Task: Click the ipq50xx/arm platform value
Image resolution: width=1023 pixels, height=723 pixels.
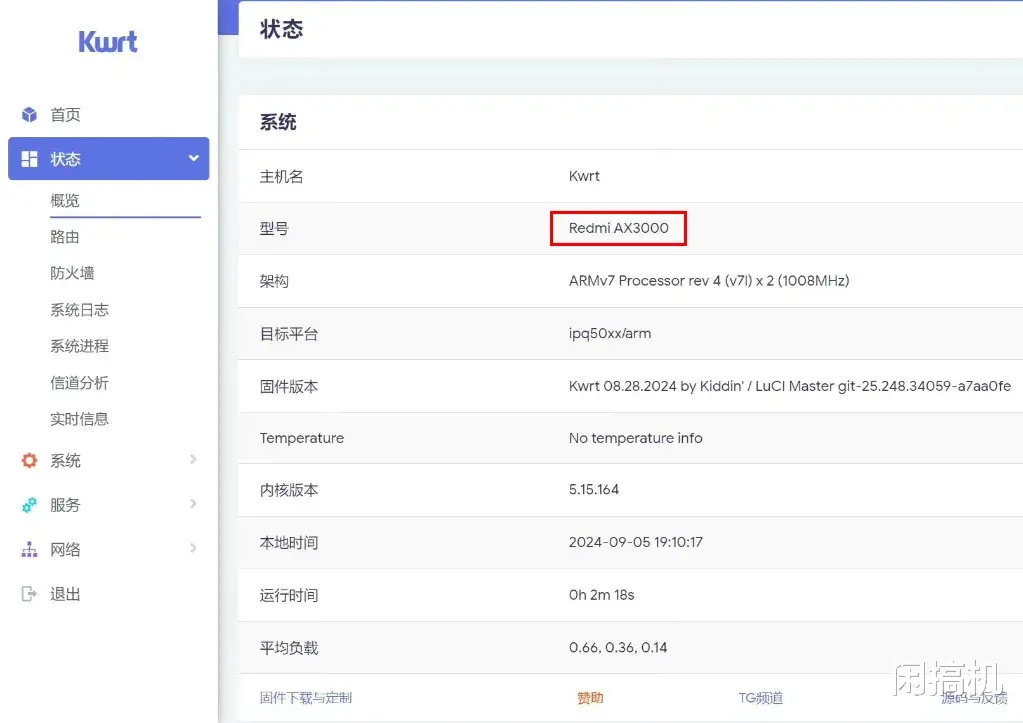Action: coord(609,333)
